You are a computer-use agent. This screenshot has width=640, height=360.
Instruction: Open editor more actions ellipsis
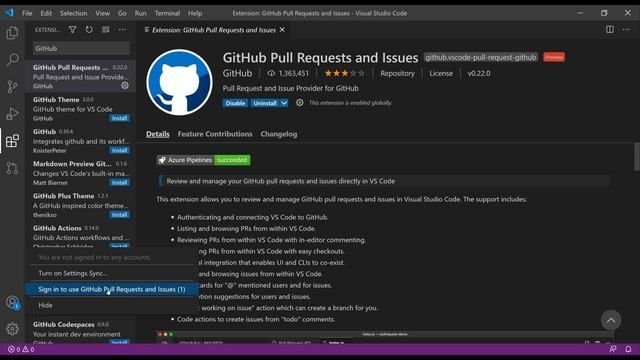[x=626, y=29]
